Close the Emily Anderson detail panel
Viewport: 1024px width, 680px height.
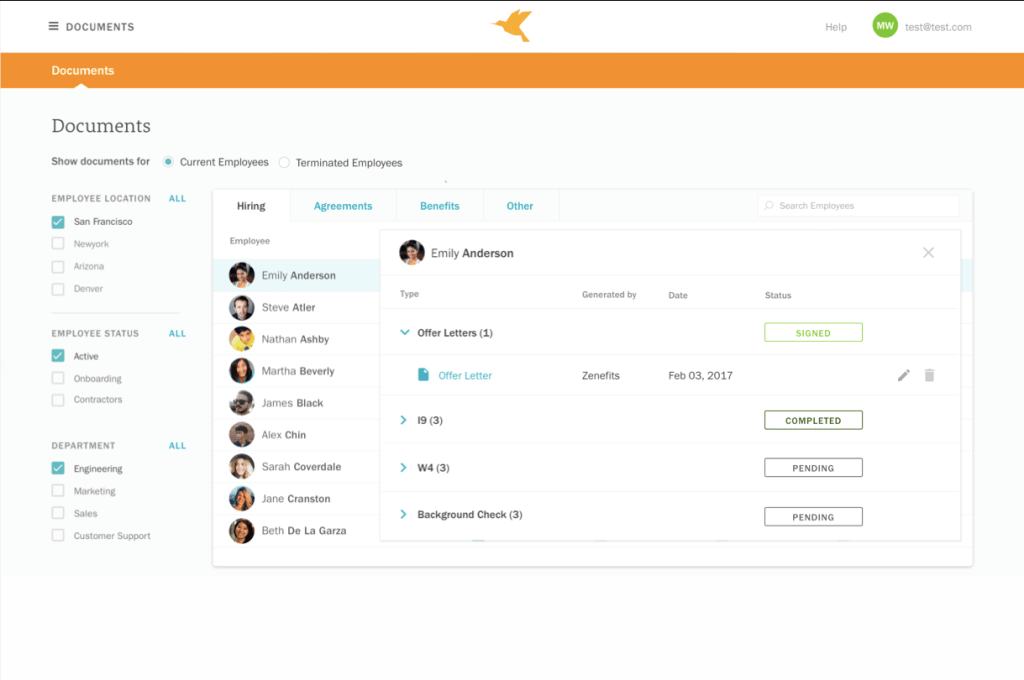coord(928,253)
